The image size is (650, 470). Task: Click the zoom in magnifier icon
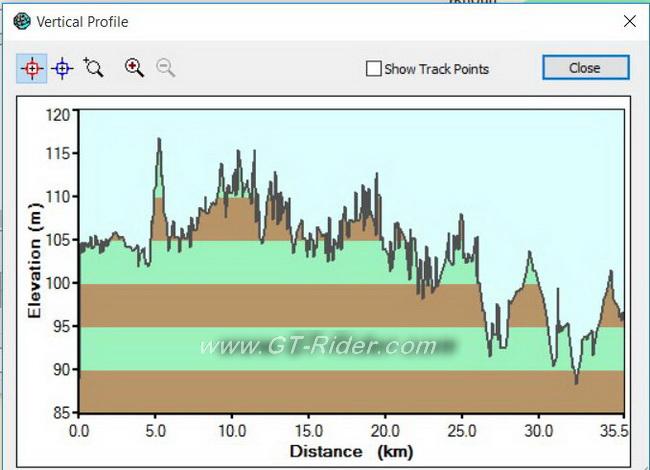coord(134,68)
